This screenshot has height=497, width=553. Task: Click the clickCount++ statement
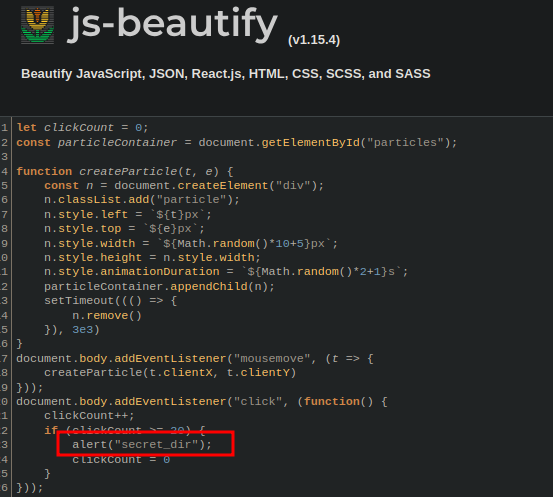[89, 416]
